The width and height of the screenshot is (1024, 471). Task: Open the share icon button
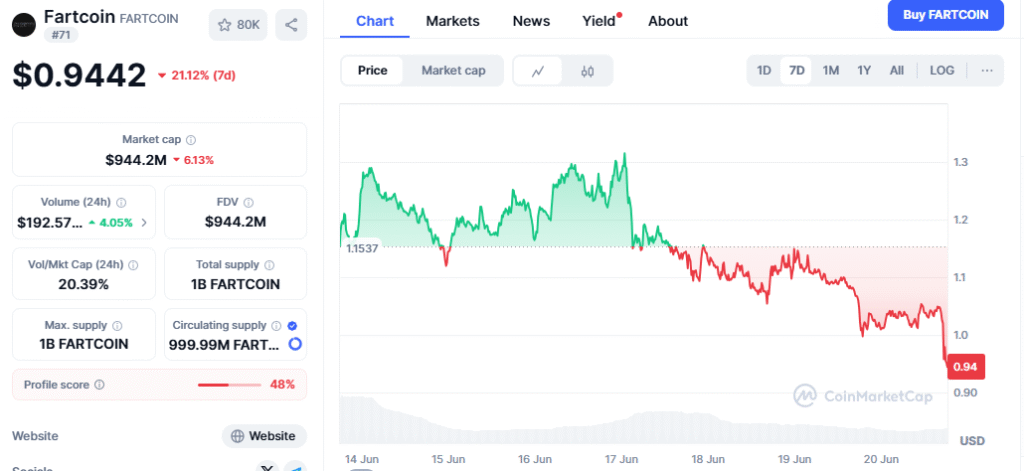tap(291, 25)
